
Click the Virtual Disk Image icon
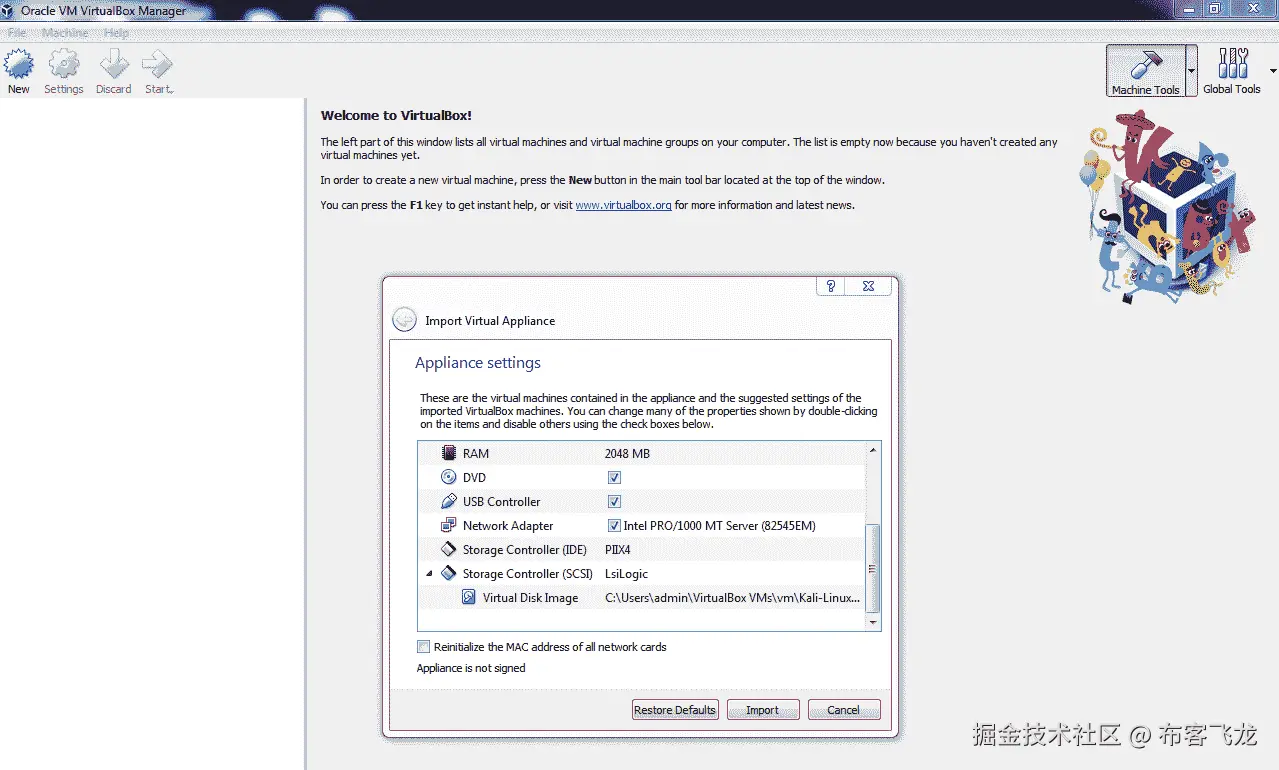click(x=469, y=597)
